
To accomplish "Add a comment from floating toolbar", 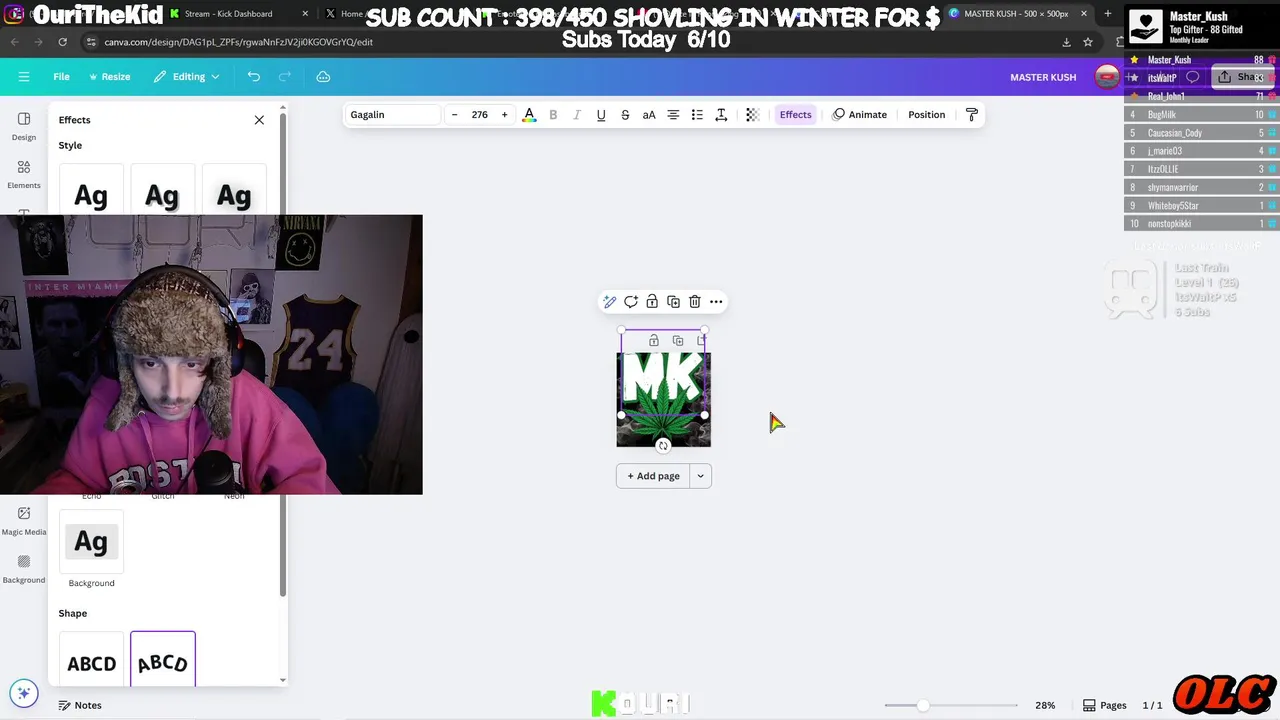I will [x=631, y=302].
